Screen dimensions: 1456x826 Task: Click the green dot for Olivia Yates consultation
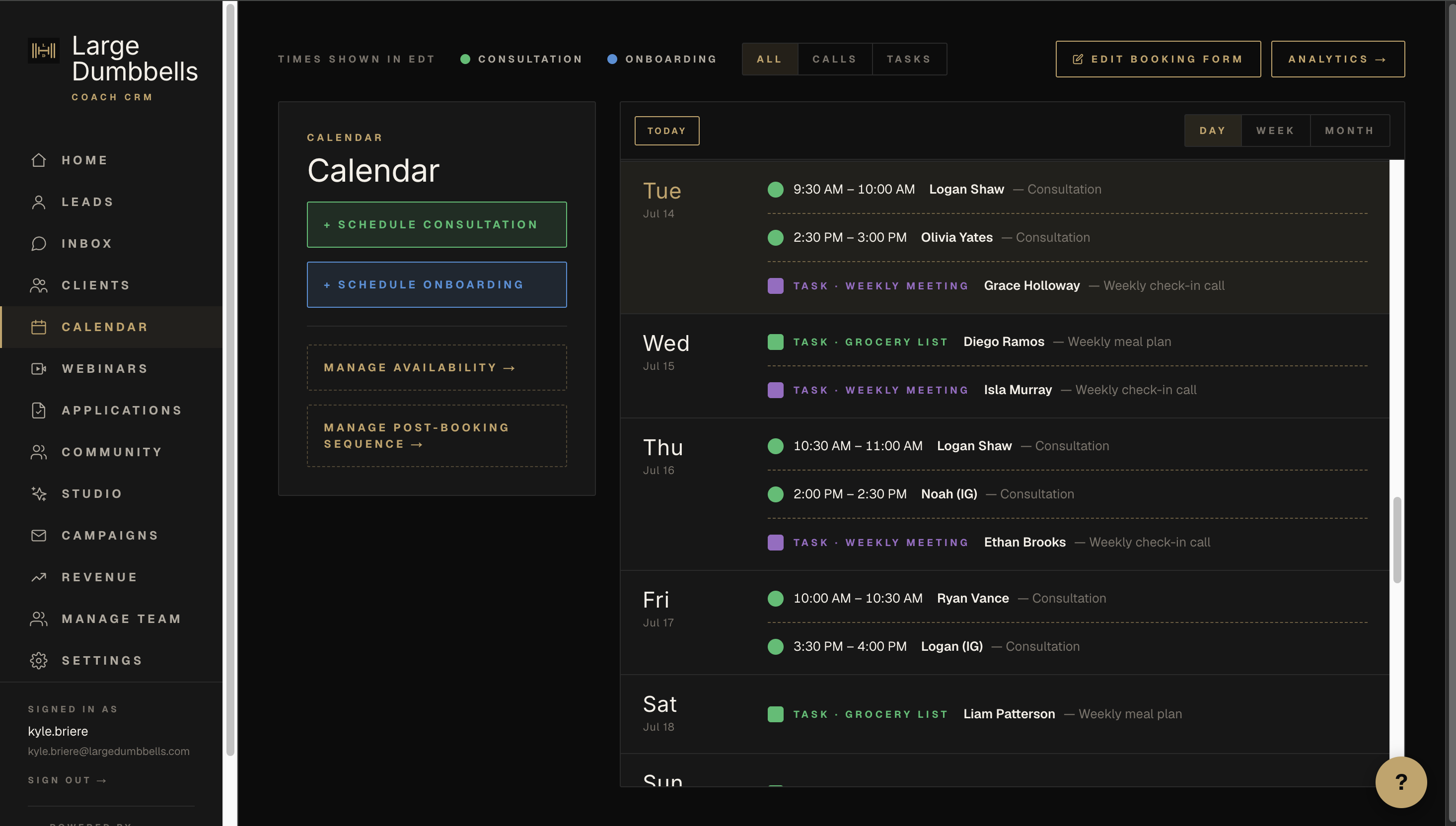(775, 238)
